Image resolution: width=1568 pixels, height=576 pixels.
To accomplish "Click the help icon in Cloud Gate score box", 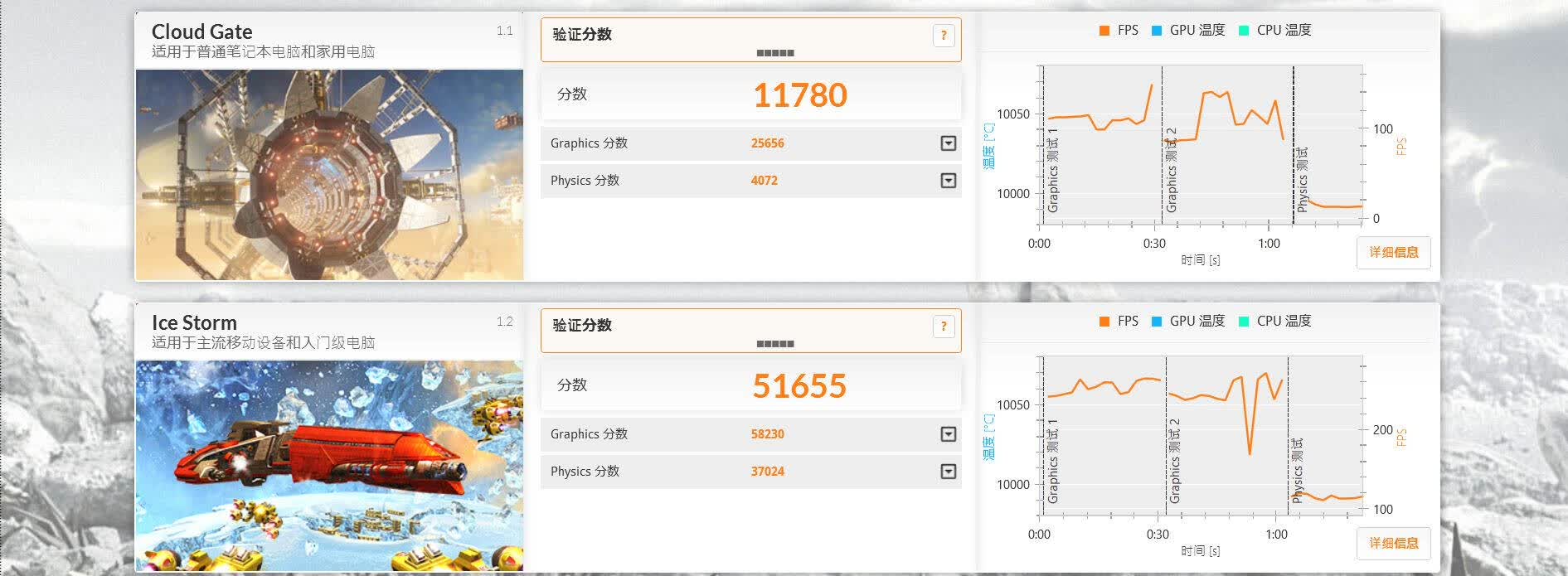I will coord(944,36).
